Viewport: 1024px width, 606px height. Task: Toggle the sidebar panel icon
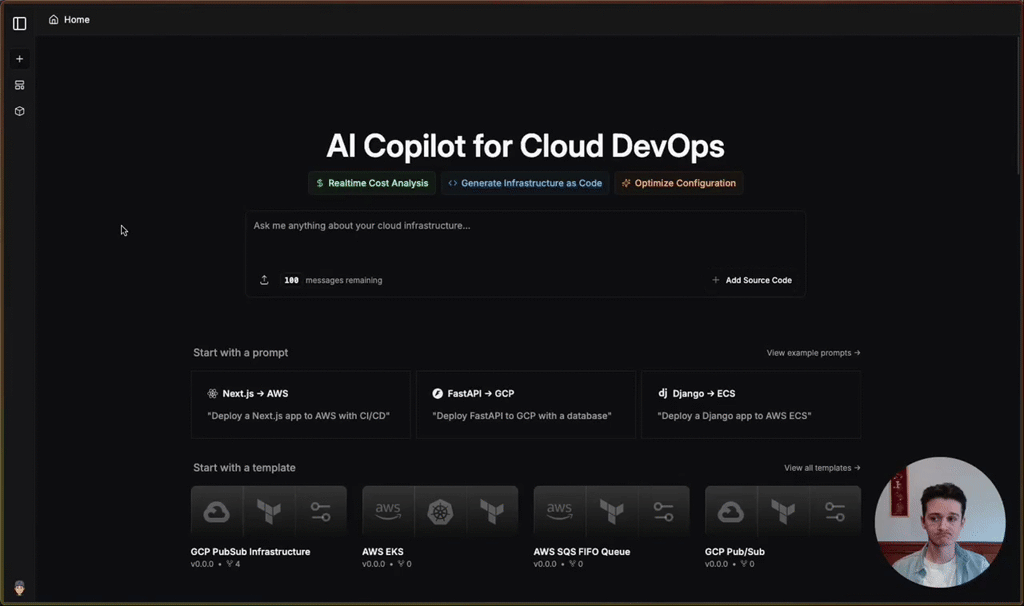pyautogui.click(x=20, y=24)
